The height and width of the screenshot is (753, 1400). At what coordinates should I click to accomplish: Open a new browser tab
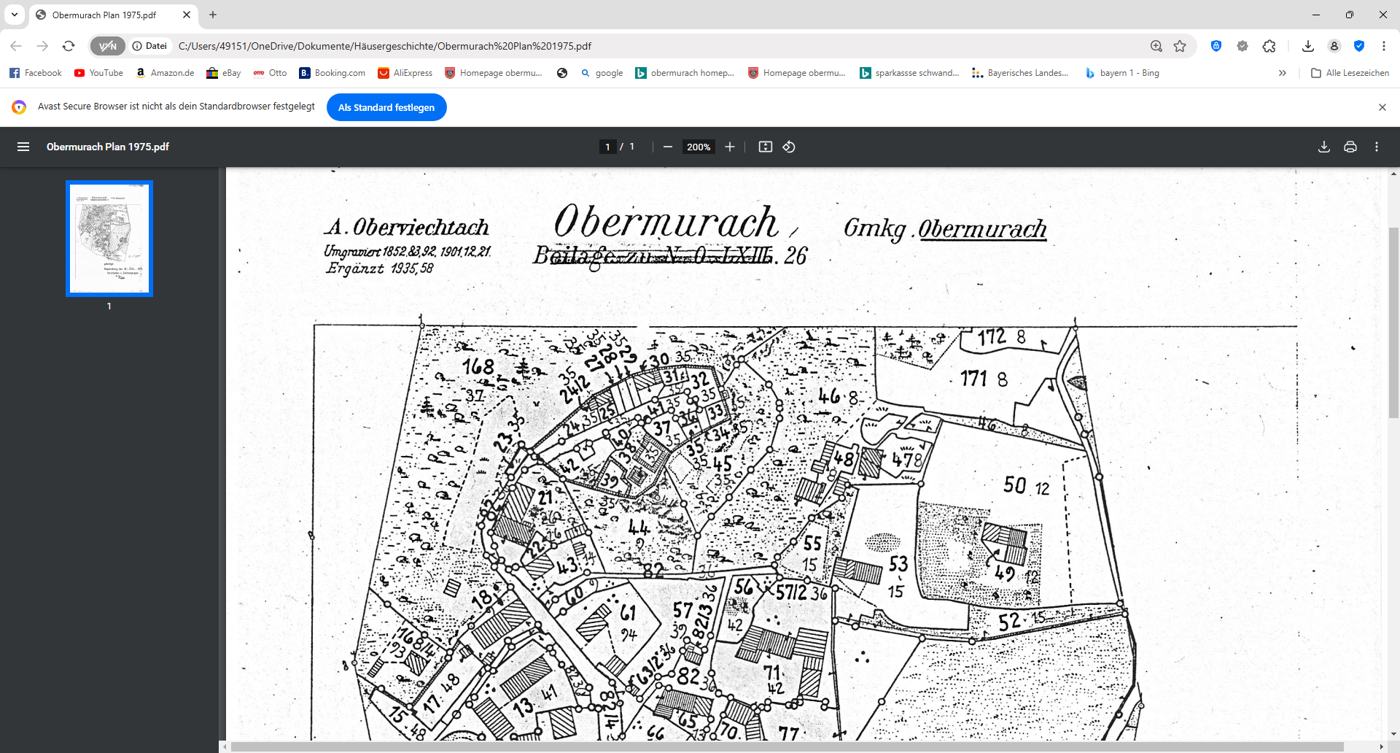point(213,15)
